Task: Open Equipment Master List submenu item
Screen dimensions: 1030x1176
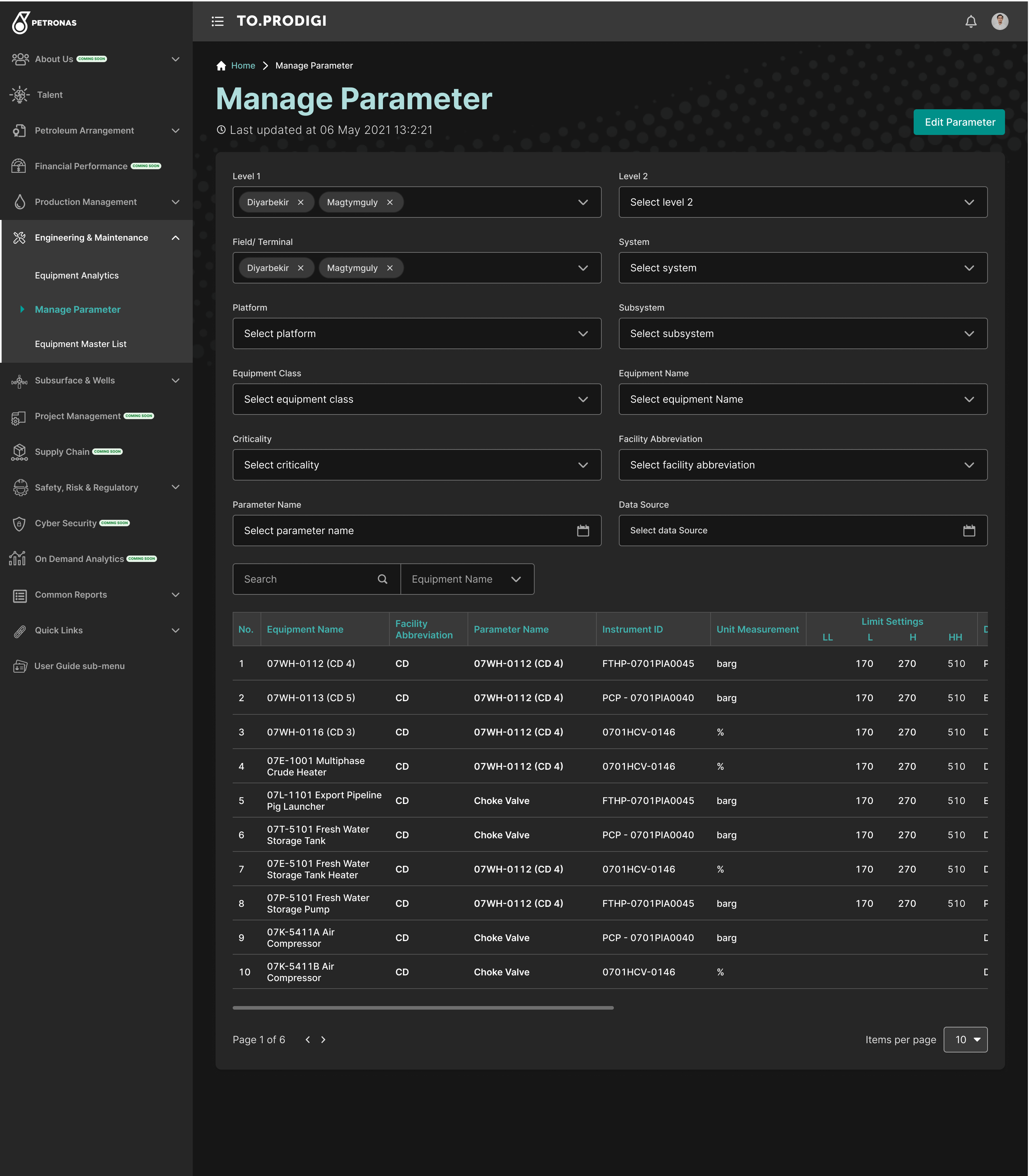Action: click(80, 344)
